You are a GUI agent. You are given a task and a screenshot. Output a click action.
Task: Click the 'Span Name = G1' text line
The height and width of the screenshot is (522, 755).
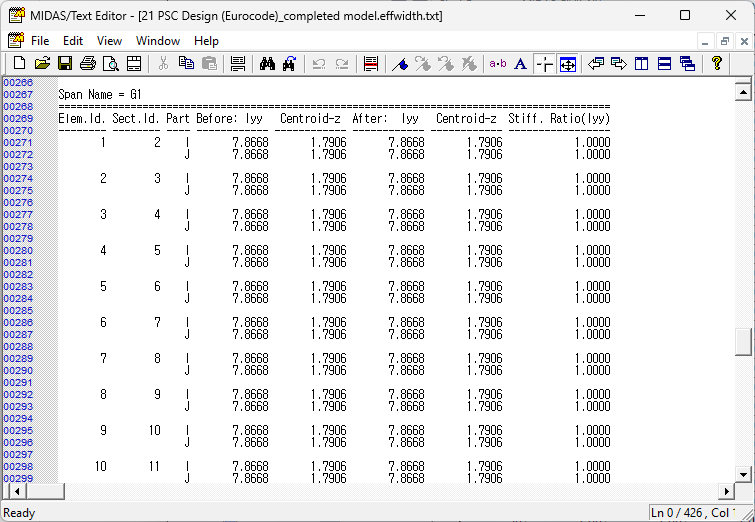(x=100, y=94)
